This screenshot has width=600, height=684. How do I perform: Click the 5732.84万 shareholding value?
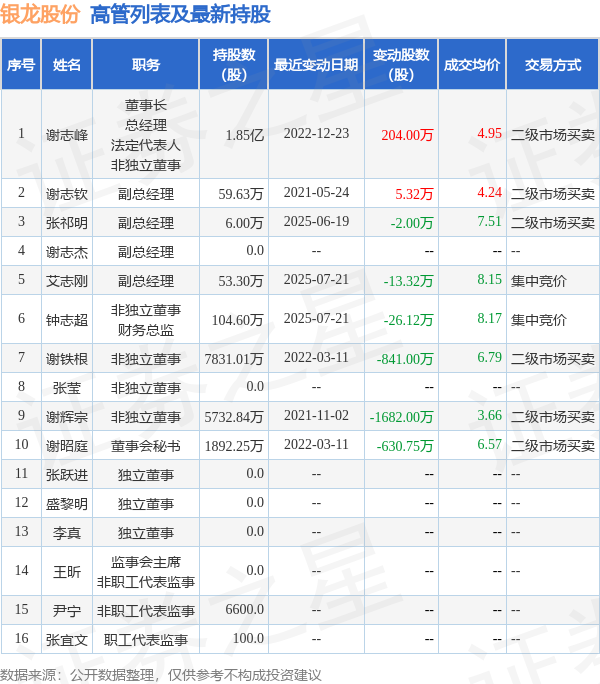point(234,417)
